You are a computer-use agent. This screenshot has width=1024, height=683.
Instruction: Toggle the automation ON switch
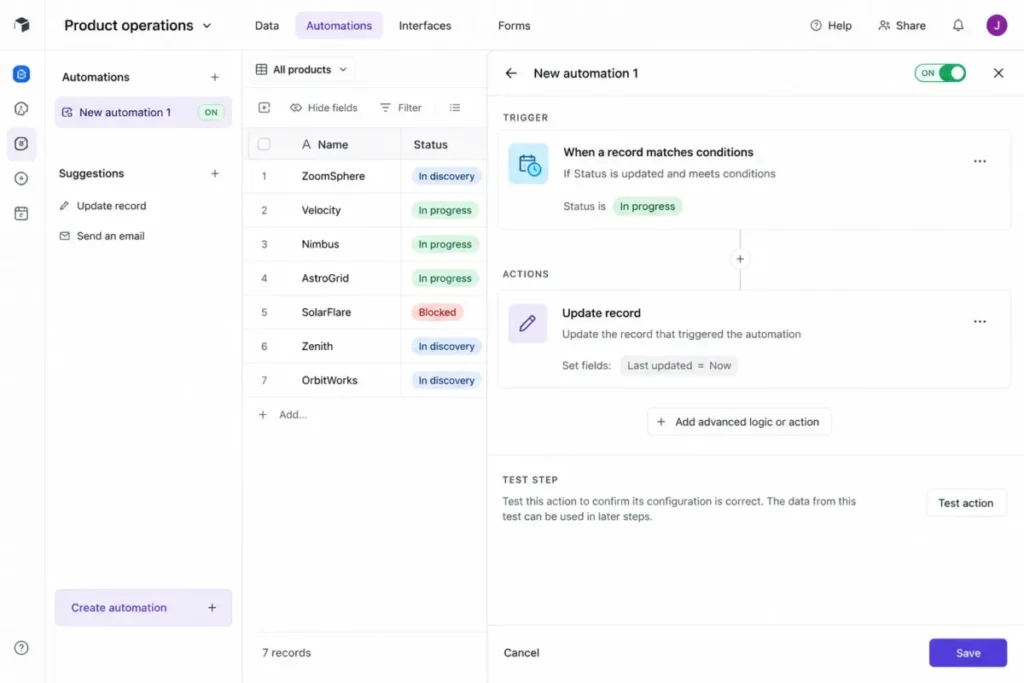(940, 73)
